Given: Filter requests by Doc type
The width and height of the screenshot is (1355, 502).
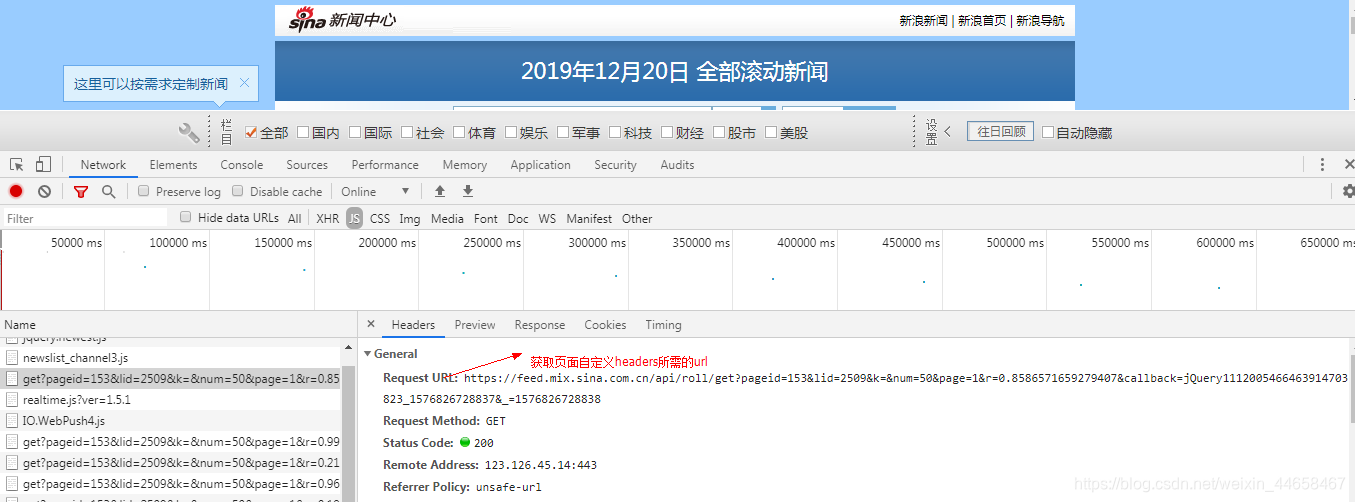Looking at the screenshot, I should [x=518, y=218].
